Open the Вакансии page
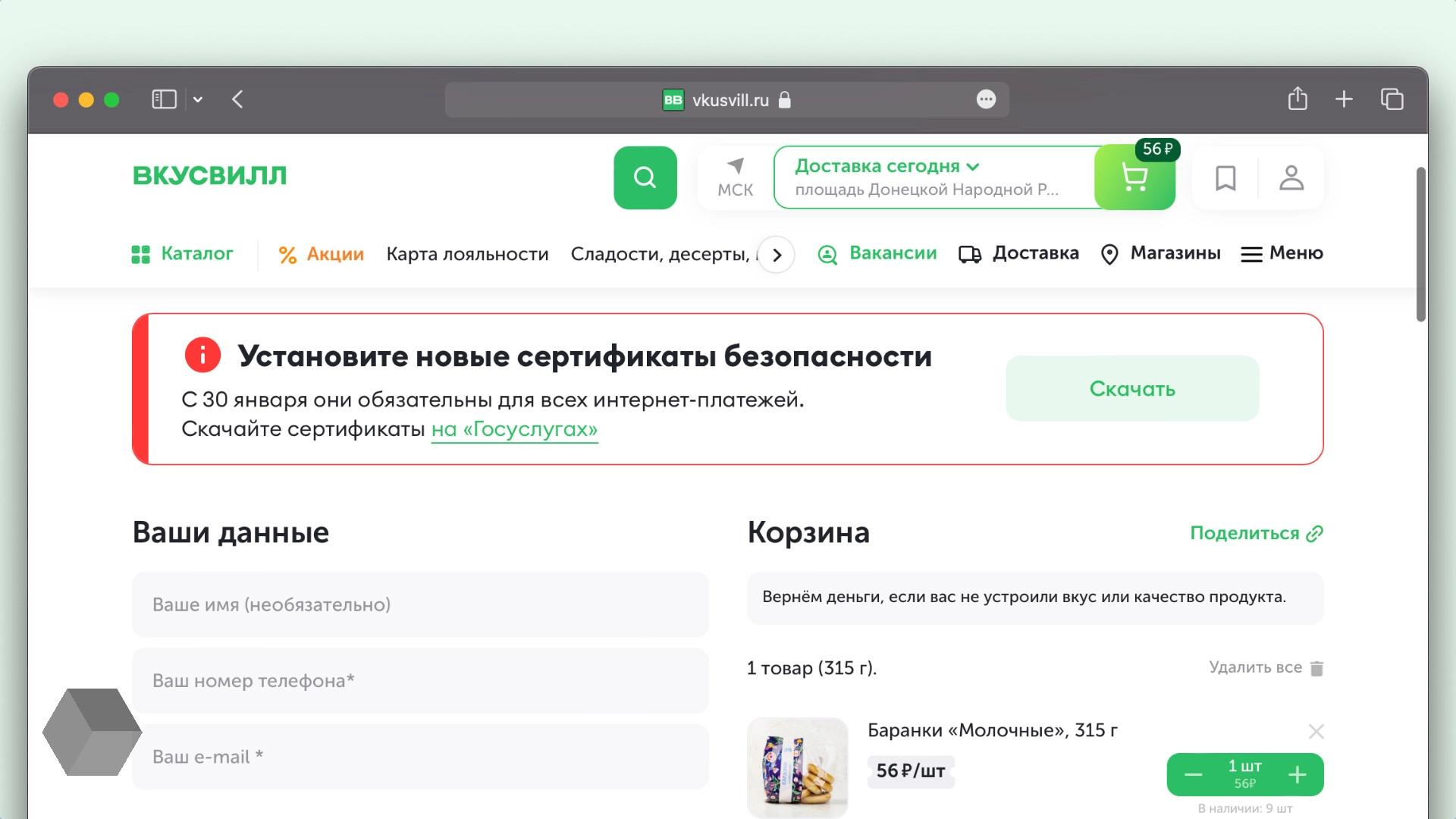The height and width of the screenshot is (819, 1456). 877,253
